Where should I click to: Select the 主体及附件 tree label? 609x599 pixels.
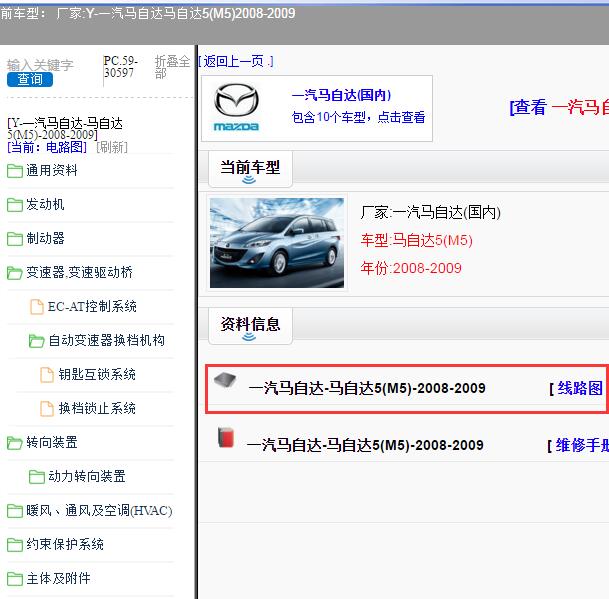point(58,578)
